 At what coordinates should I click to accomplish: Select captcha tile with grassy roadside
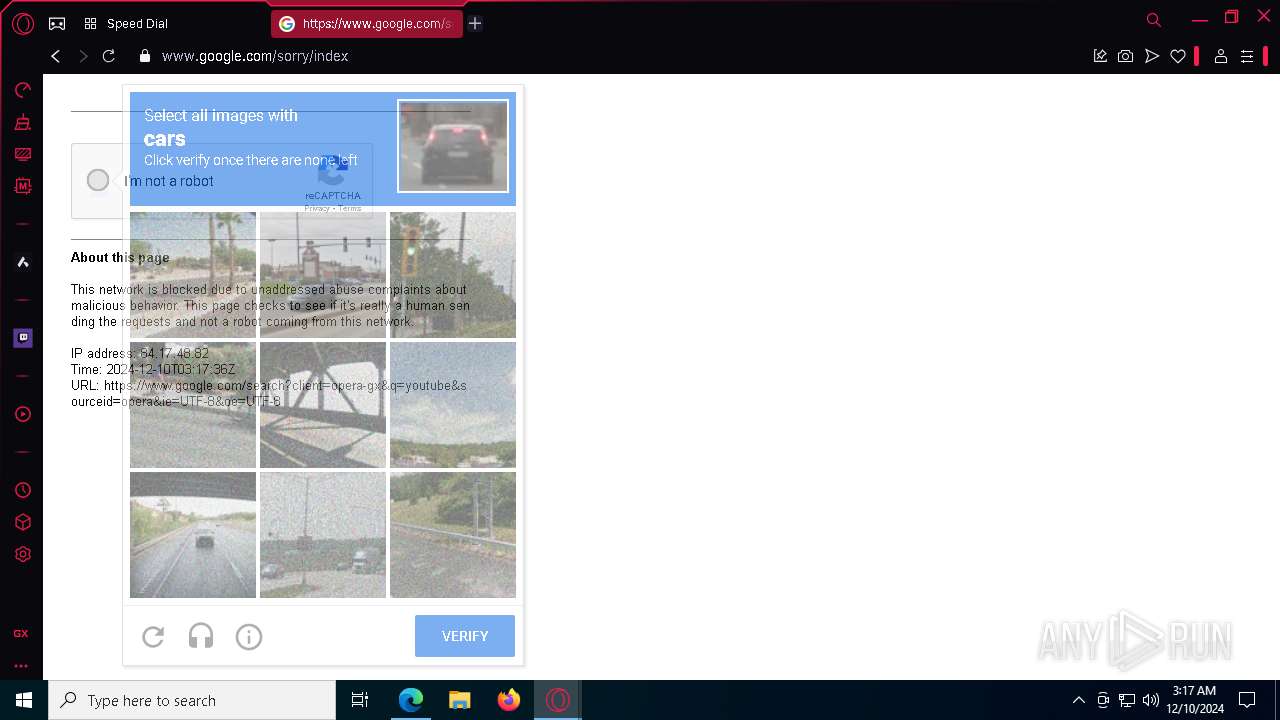[193, 405]
